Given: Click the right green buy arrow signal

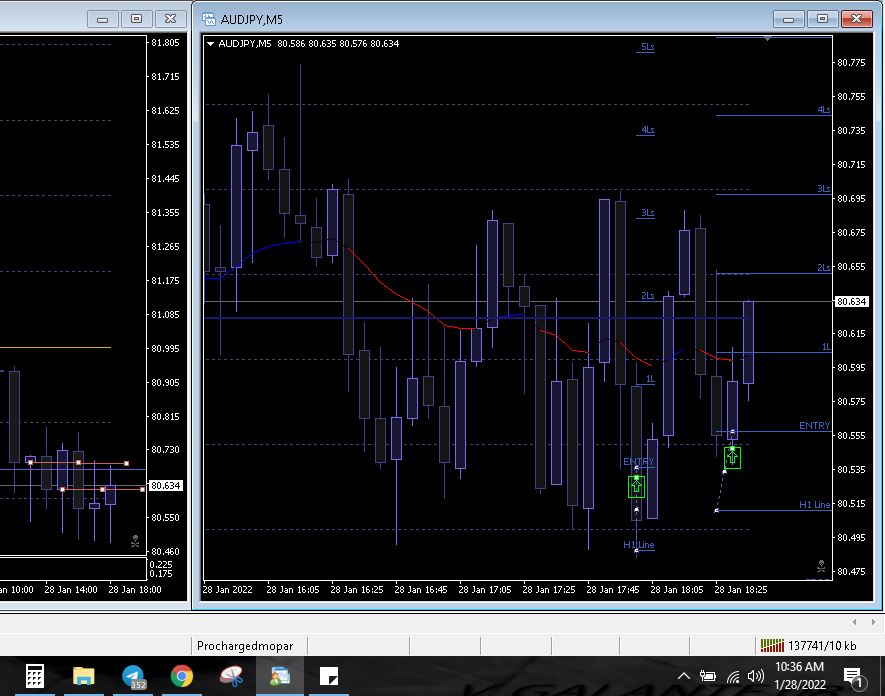Looking at the screenshot, I should [732, 457].
